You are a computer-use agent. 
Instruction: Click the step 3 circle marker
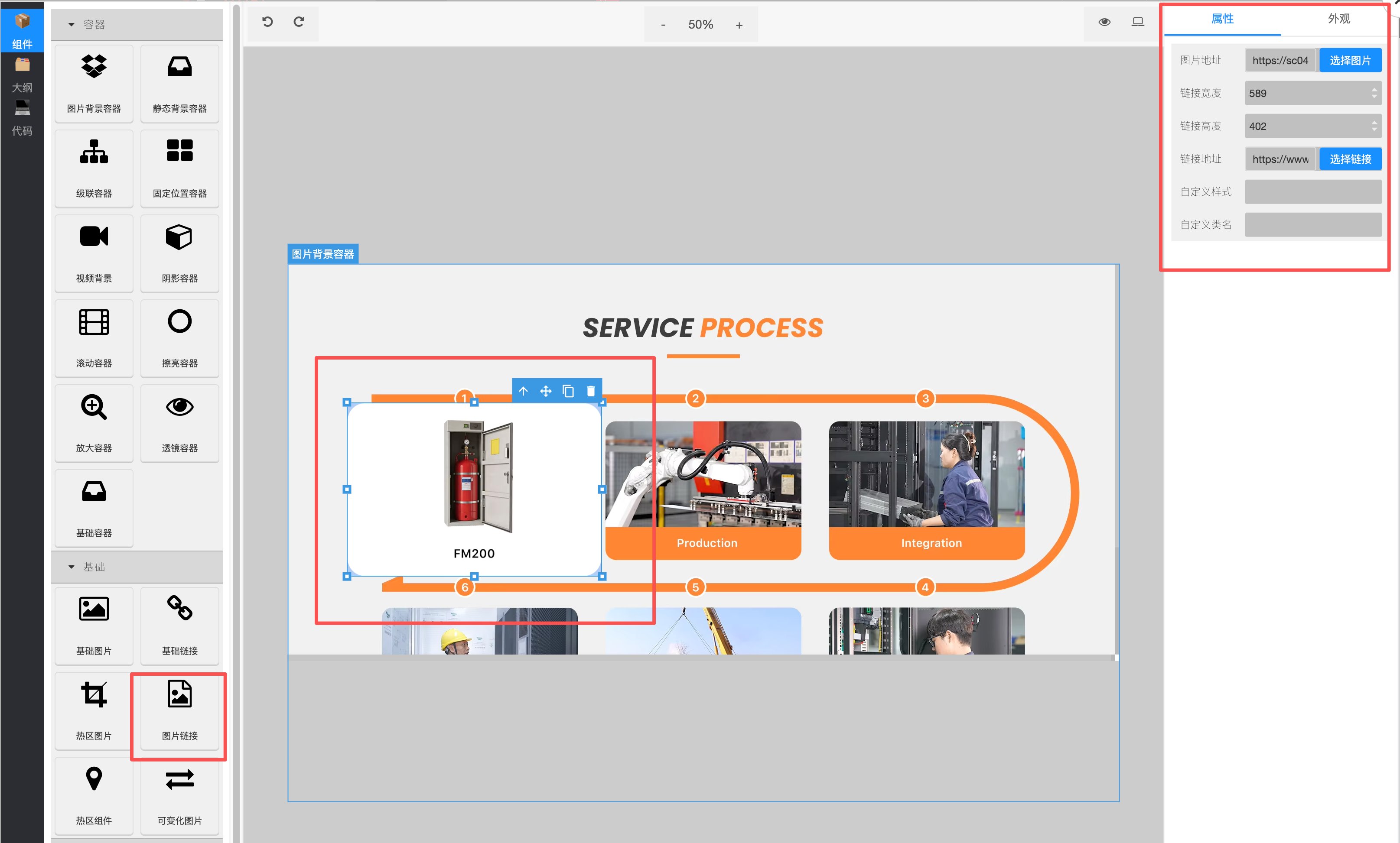point(925,399)
